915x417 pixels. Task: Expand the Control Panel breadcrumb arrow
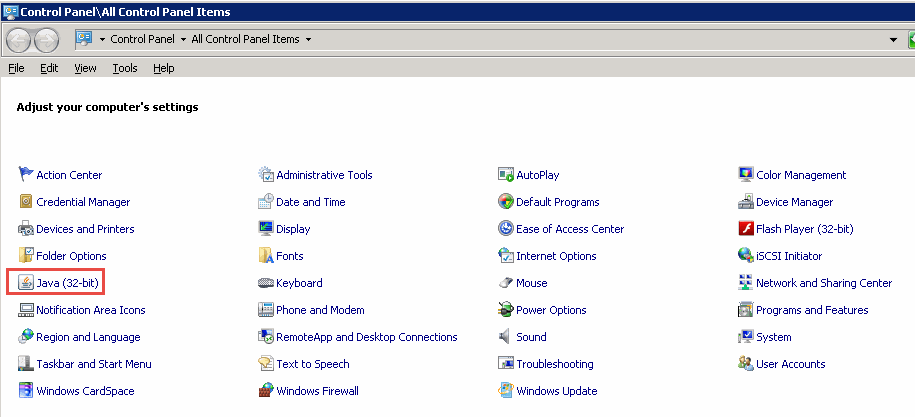(x=183, y=40)
